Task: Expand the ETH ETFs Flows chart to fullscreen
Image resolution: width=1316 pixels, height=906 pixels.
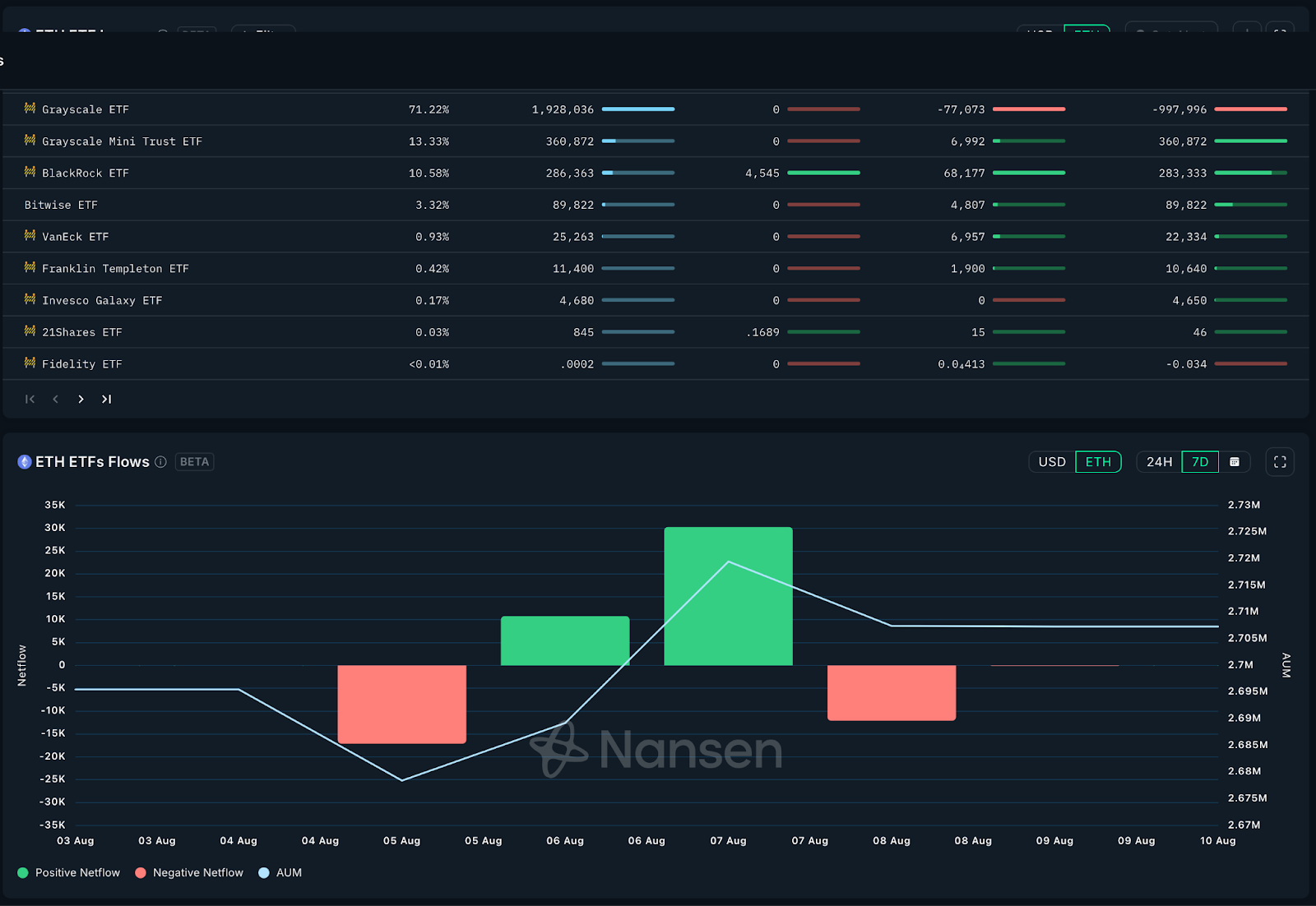Action: click(1280, 462)
